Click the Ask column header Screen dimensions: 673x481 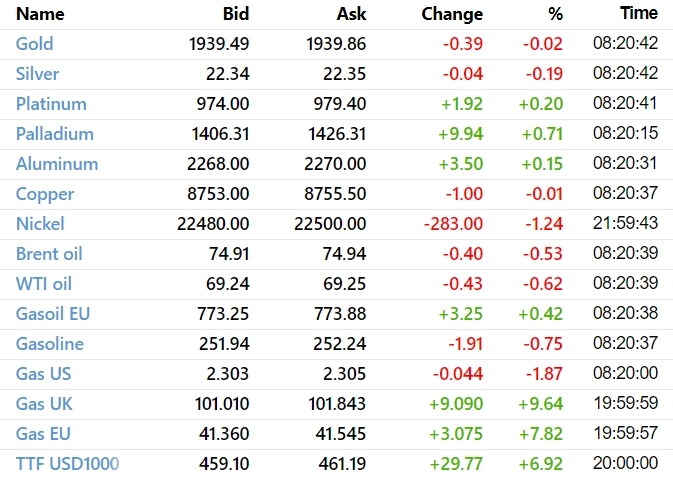[x=350, y=14]
